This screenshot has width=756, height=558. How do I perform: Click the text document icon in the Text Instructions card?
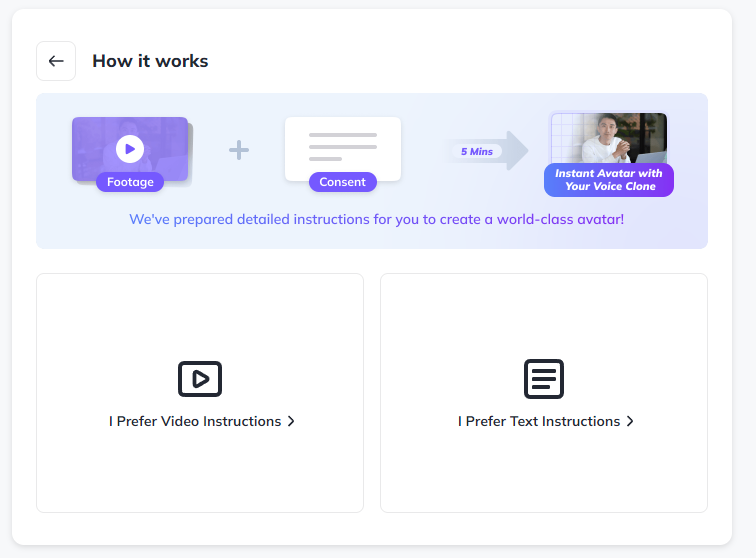544,379
